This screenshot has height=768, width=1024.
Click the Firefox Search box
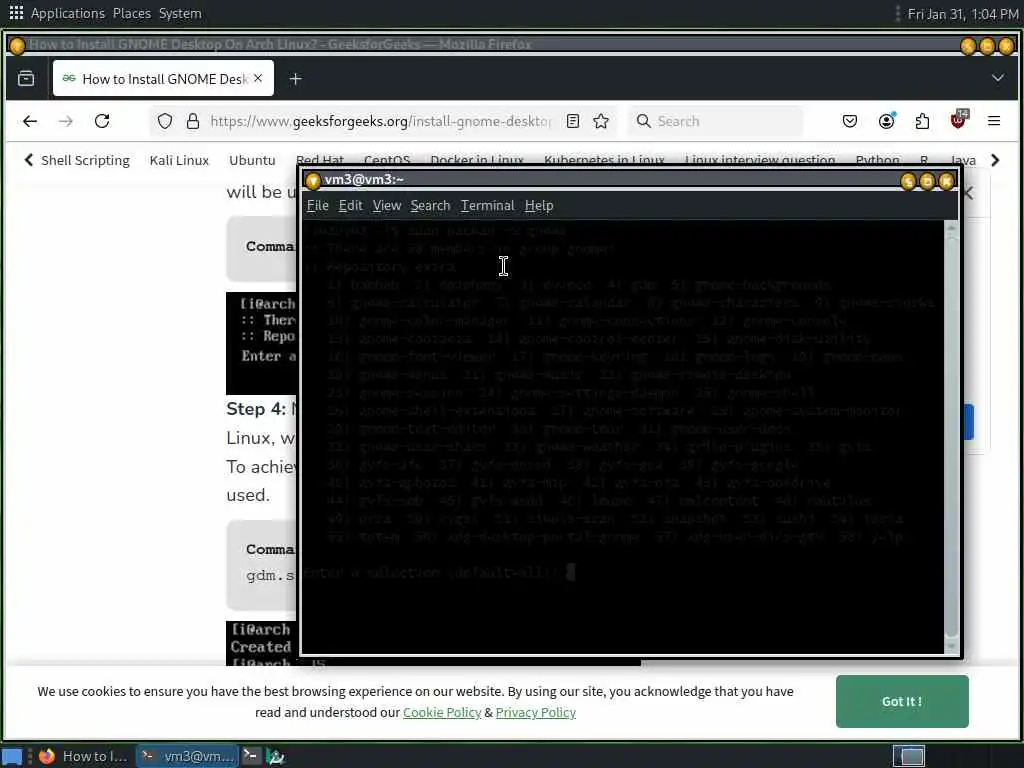point(716,121)
